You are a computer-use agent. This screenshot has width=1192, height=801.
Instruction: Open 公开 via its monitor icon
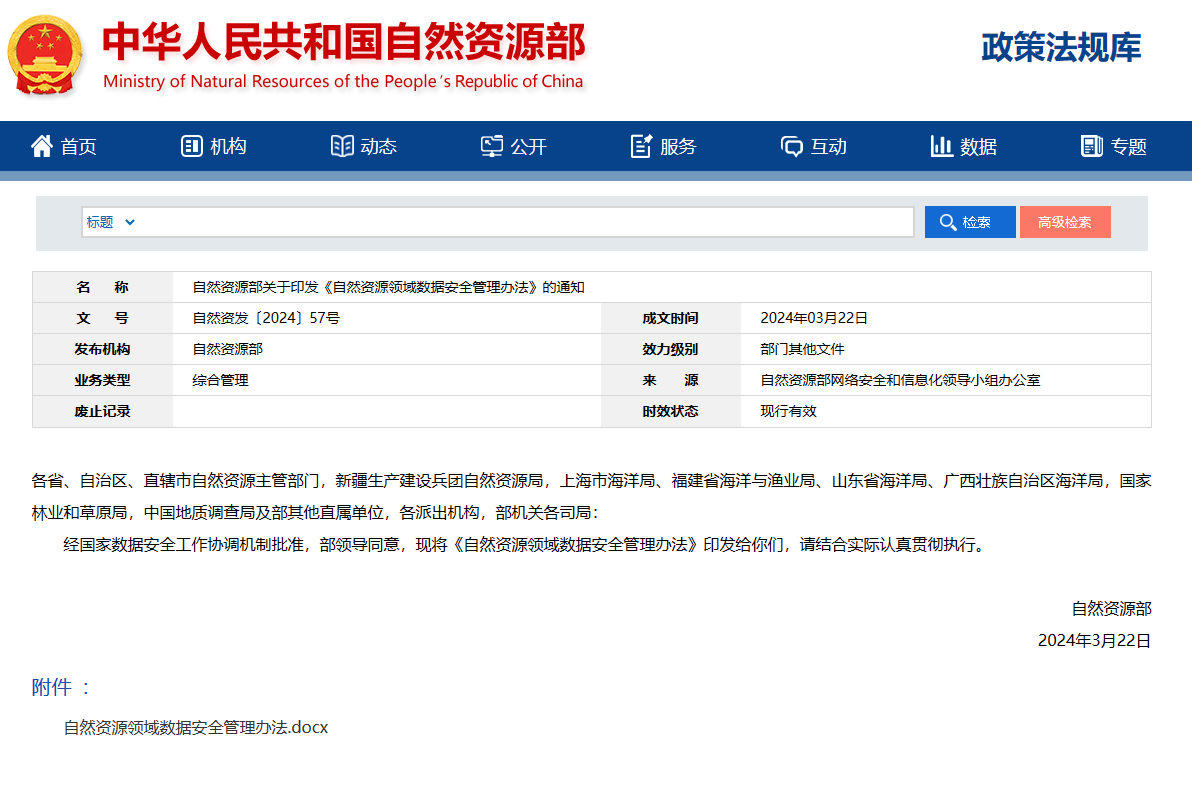[491, 146]
